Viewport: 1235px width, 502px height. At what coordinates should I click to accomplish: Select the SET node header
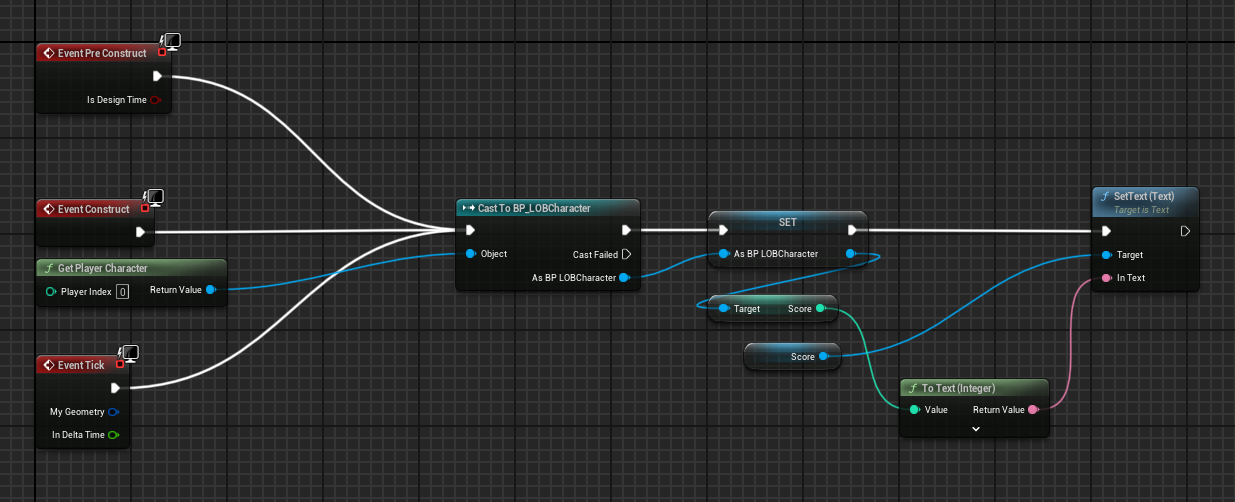(x=788, y=220)
